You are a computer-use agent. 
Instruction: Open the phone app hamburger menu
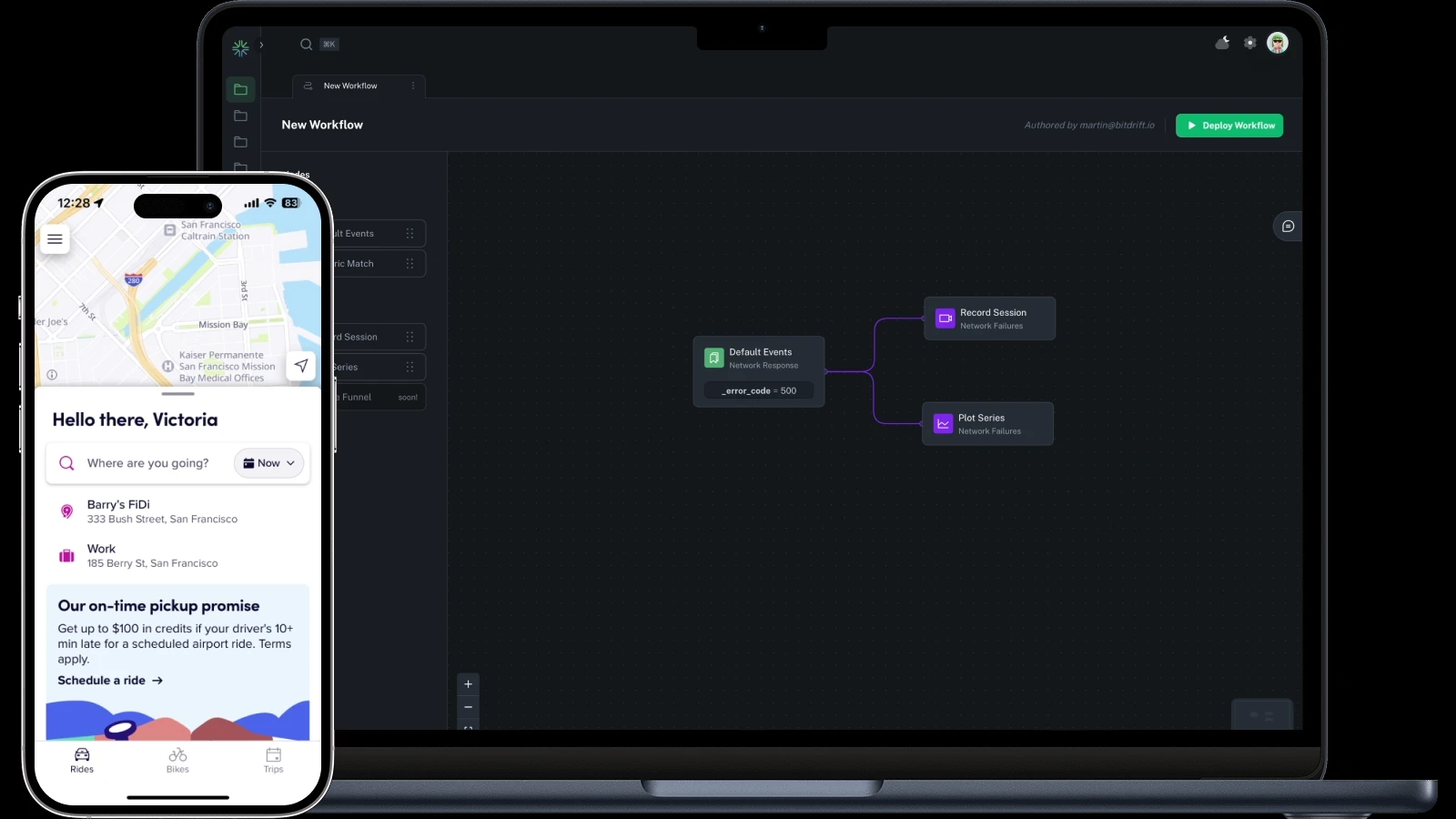(55, 239)
